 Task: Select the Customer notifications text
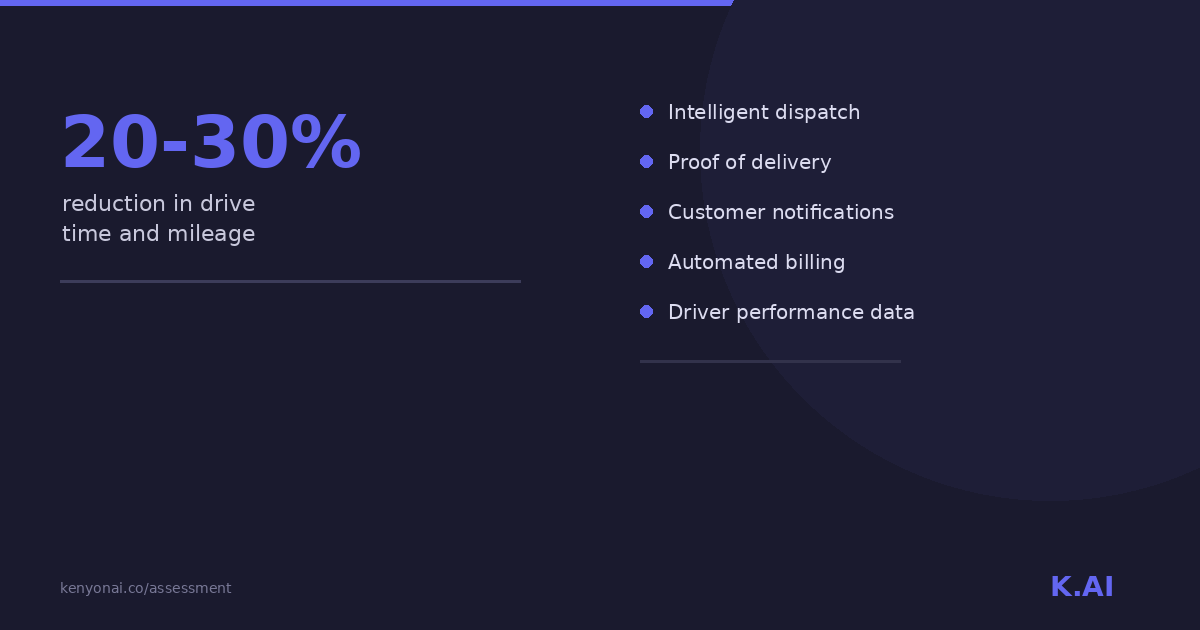780,212
